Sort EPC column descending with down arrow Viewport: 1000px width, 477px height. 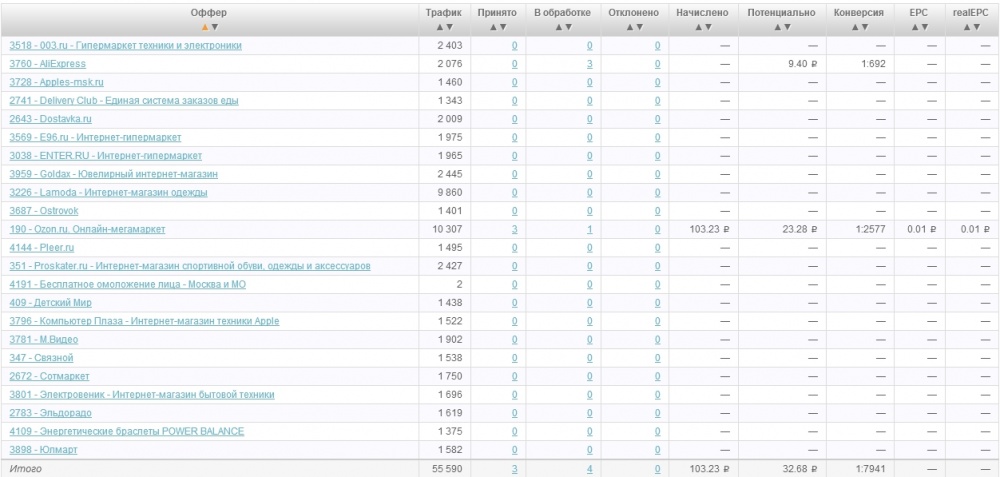(x=925, y=27)
